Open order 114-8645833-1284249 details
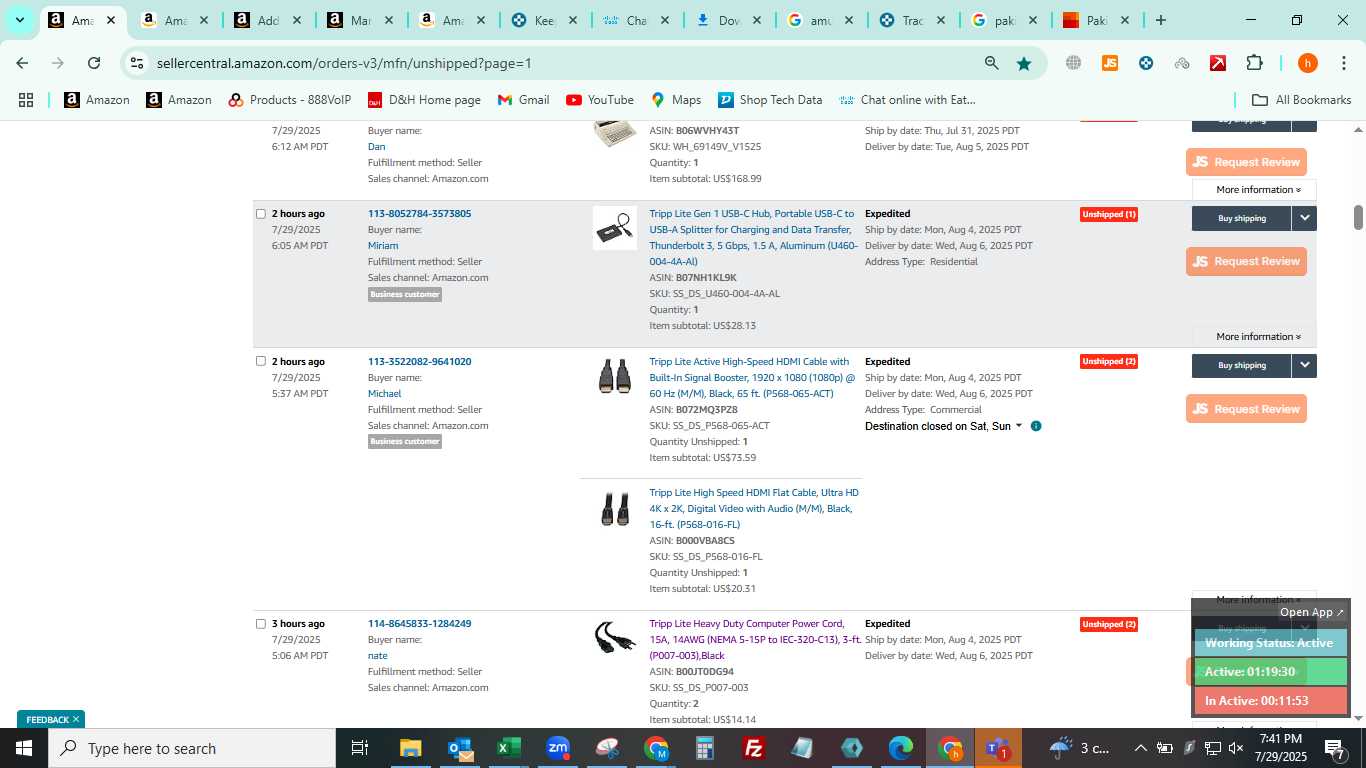1366x768 pixels. (419, 624)
